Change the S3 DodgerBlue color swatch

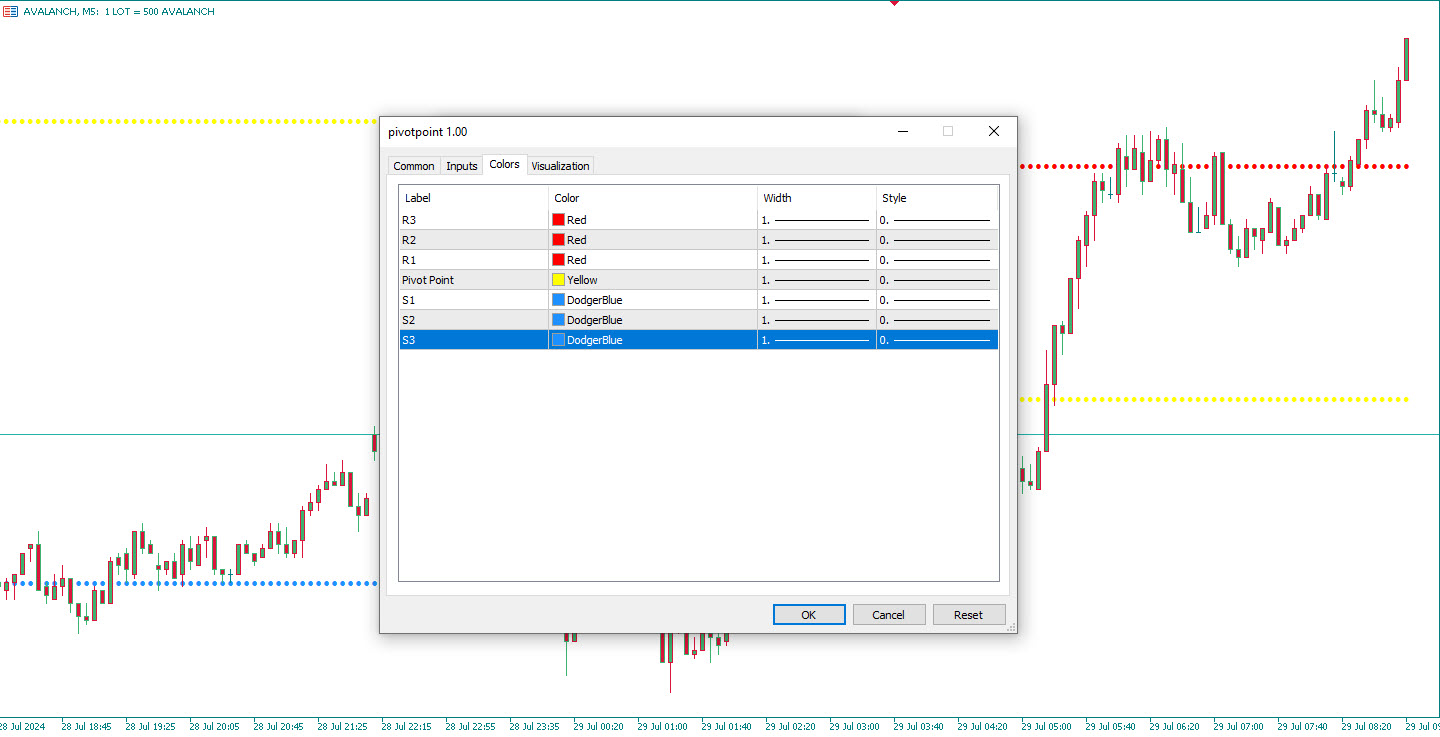[x=558, y=340]
